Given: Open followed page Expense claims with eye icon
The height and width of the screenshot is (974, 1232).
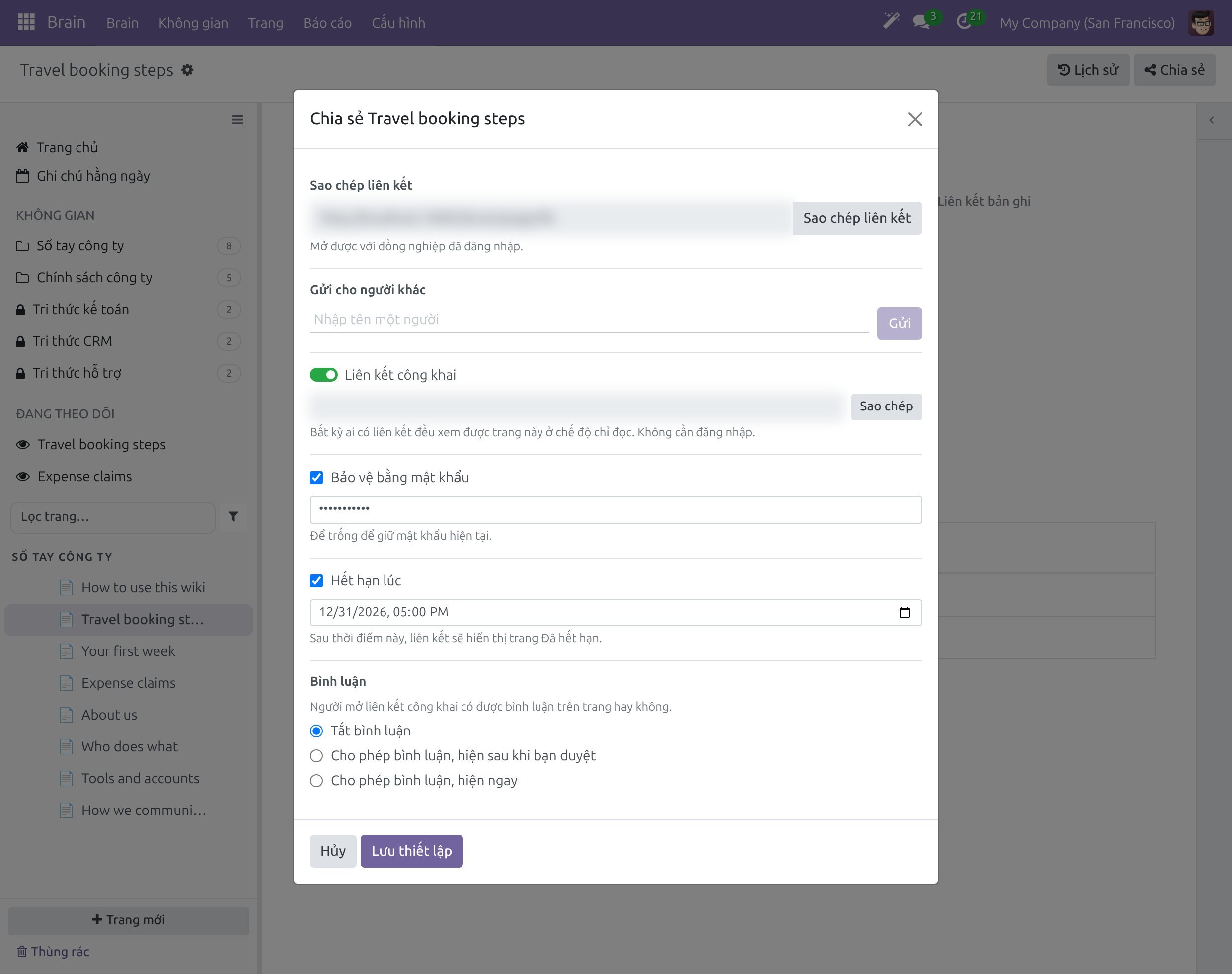Looking at the screenshot, I should tap(74, 476).
